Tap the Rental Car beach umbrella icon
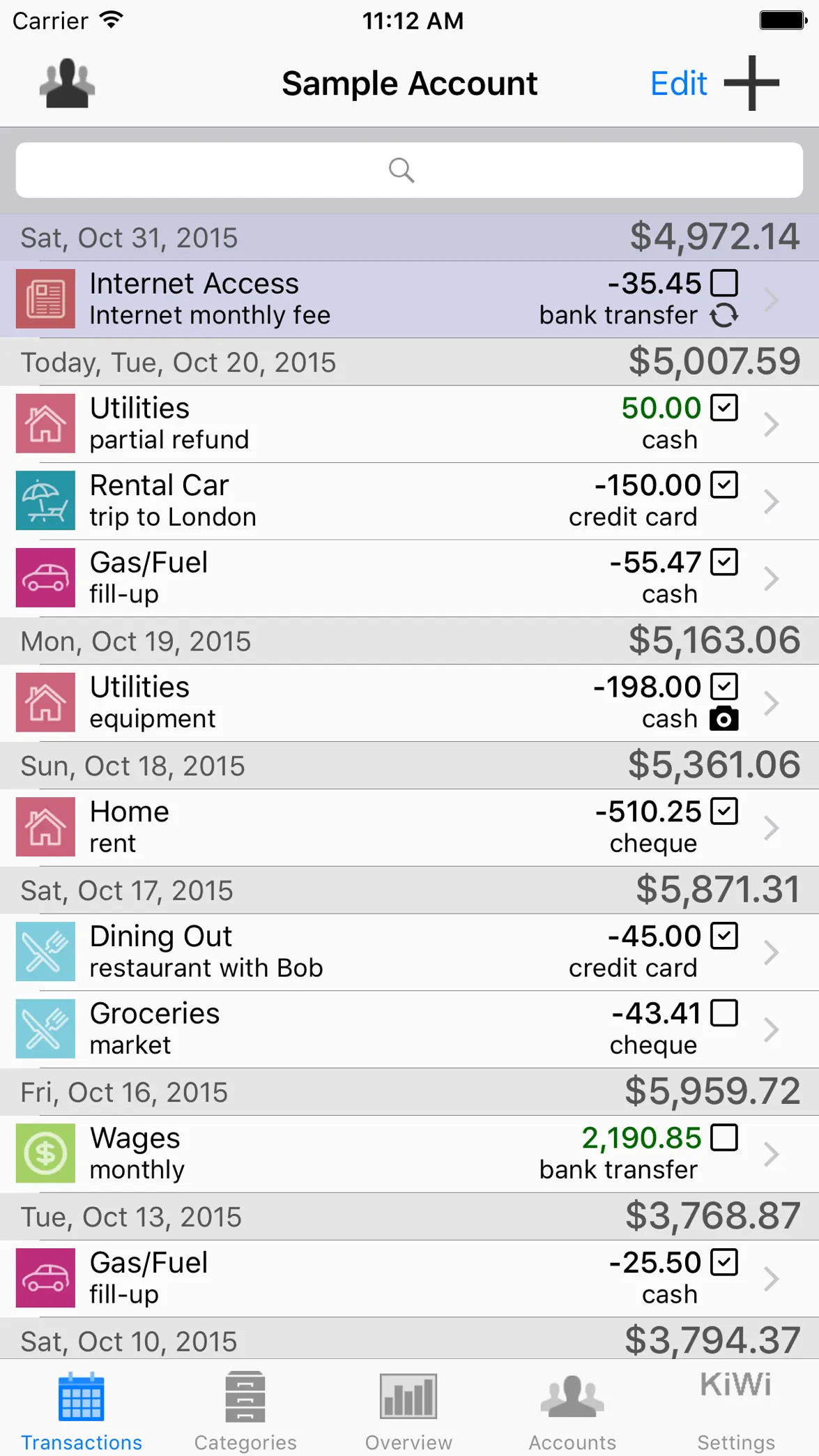The height and width of the screenshot is (1456, 819). tap(45, 501)
